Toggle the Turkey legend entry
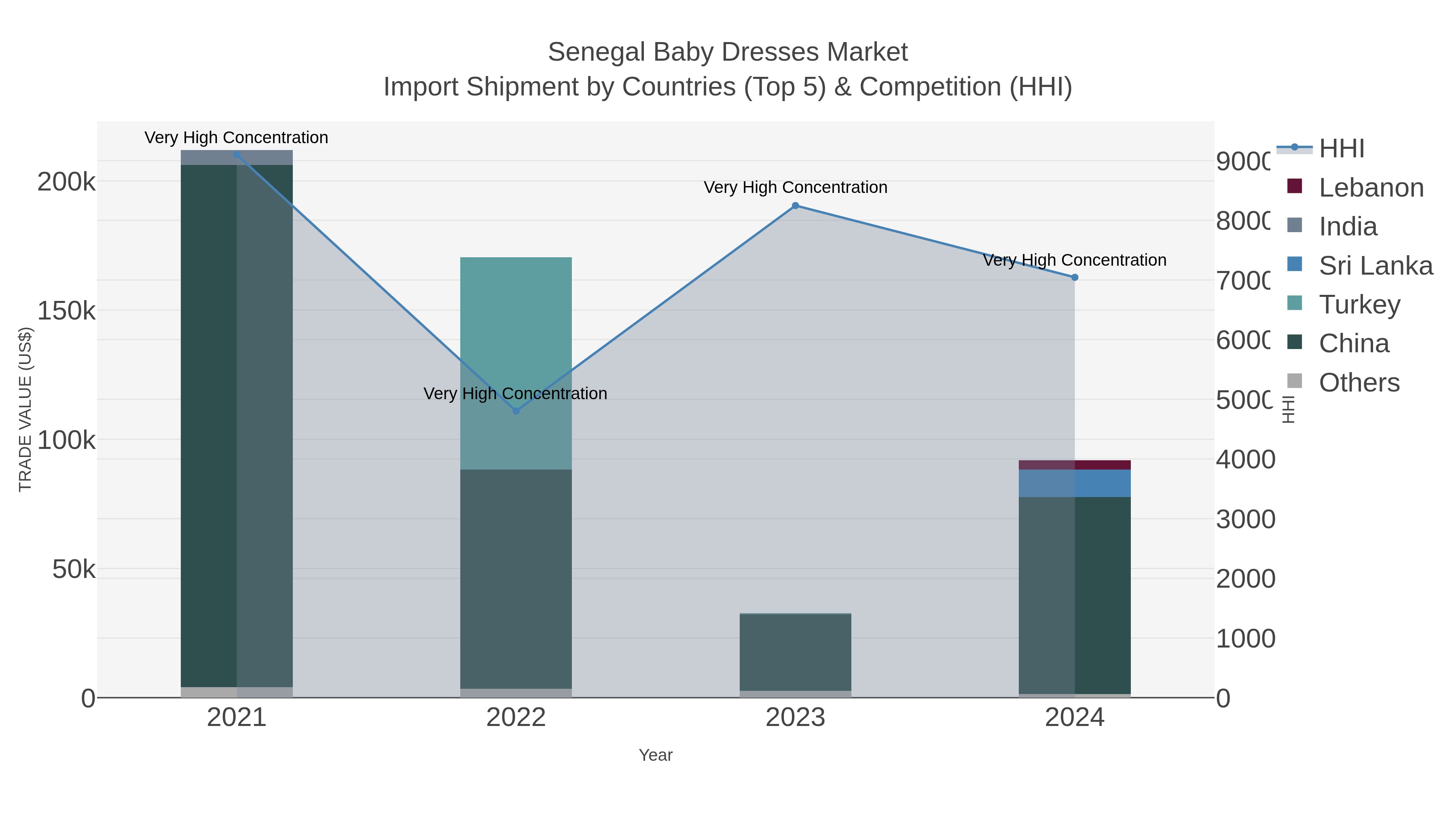 [x=1344, y=305]
